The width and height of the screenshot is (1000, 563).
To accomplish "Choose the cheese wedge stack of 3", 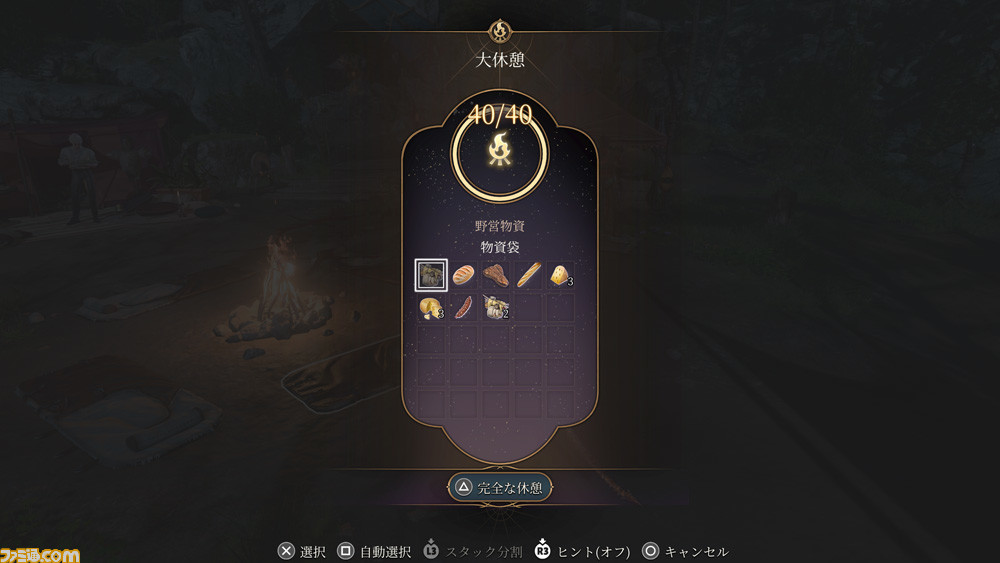I will [x=561, y=275].
